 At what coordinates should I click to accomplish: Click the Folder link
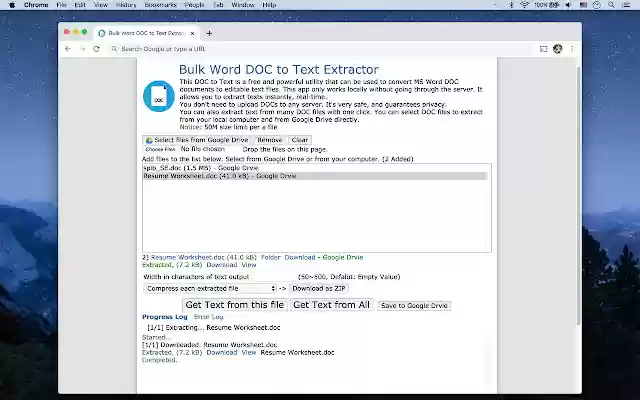coord(271,258)
